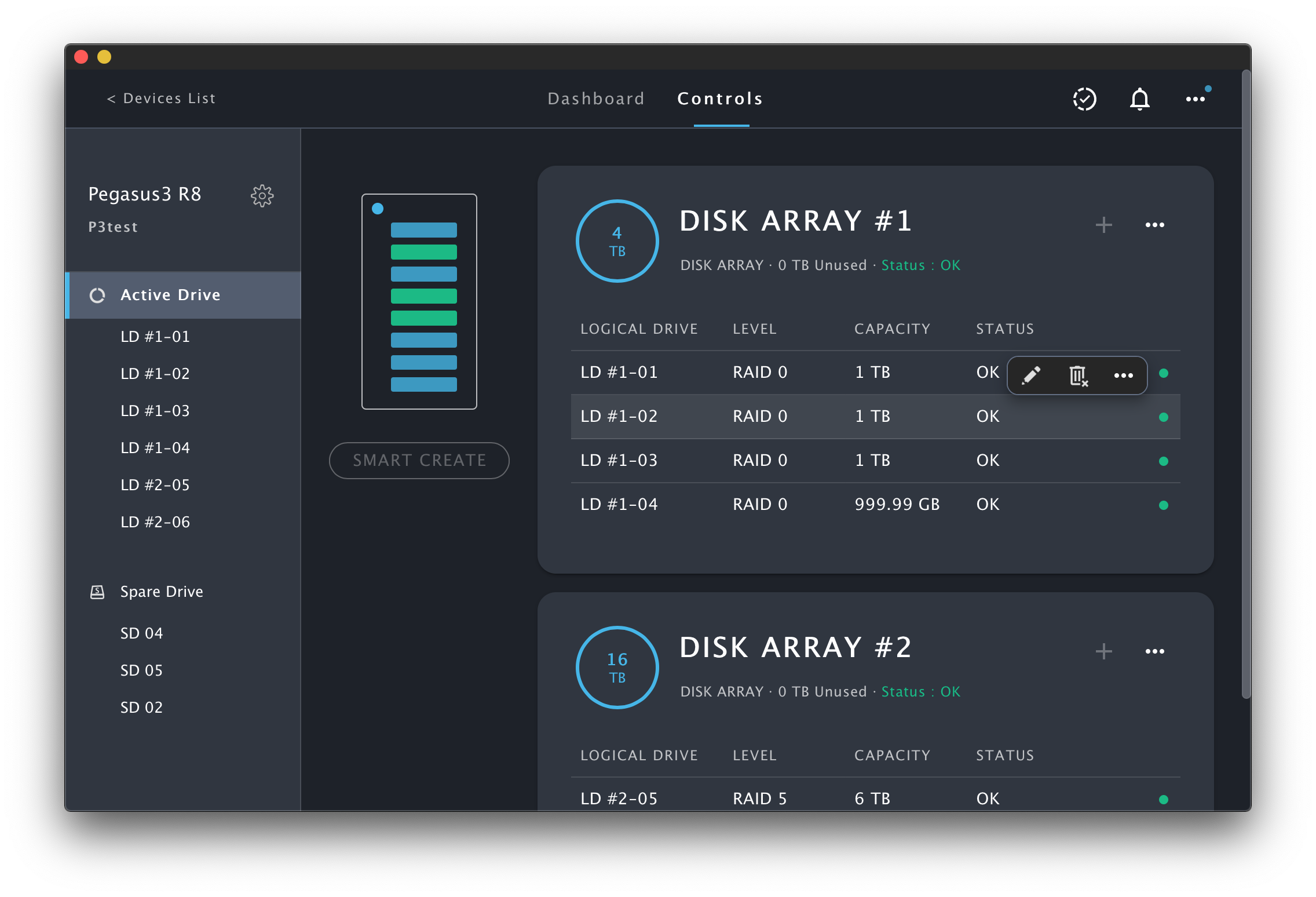Click the 6 TB capacity cell
This screenshot has width=1316, height=897.
pyautogui.click(x=872, y=799)
